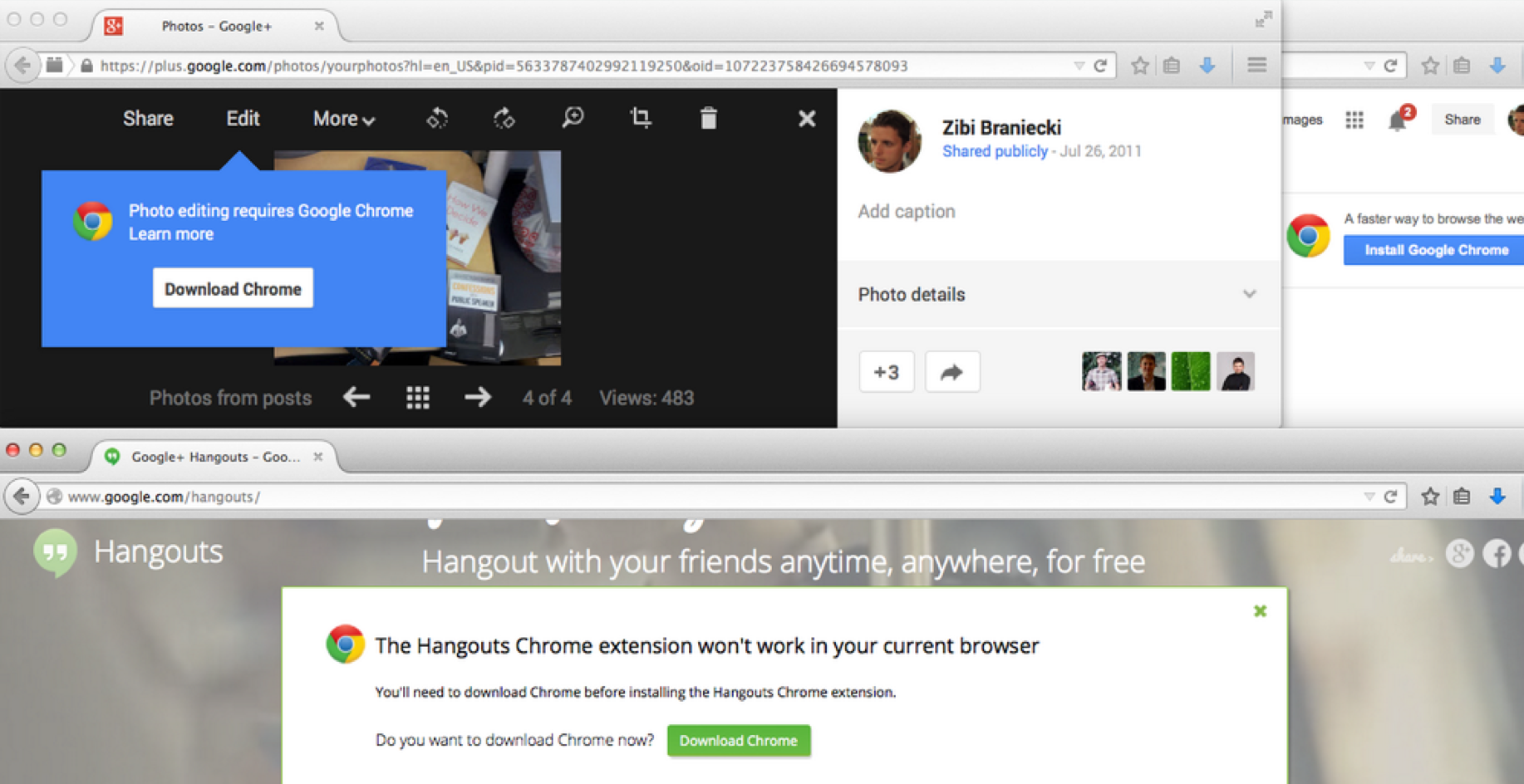1524x784 pixels.
Task: Click Install Google Chrome button
Action: [x=1435, y=250]
